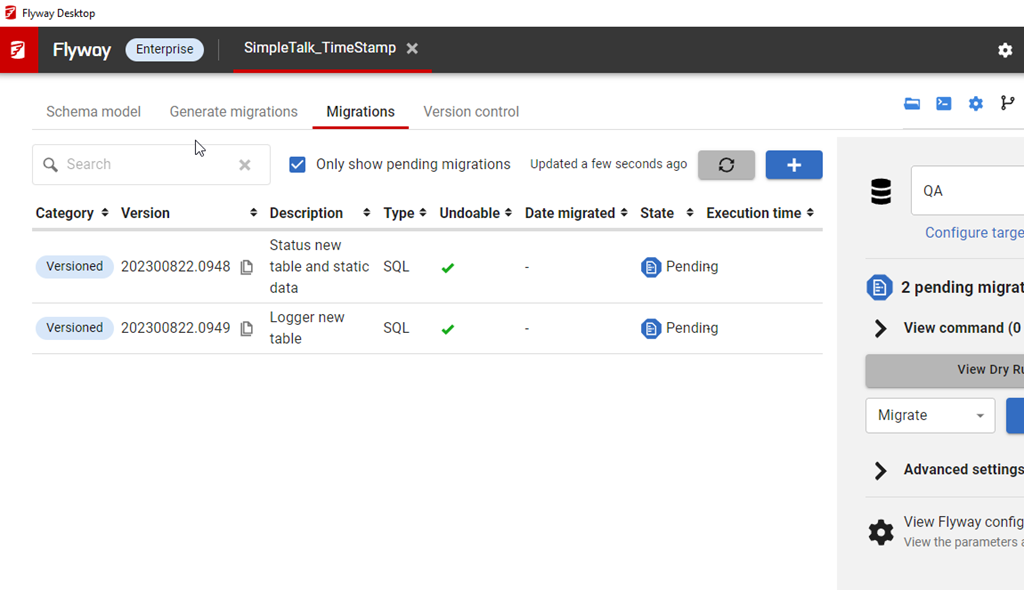Refresh the migrations list
This screenshot has height=590, width=1024.
click(726, 165)
